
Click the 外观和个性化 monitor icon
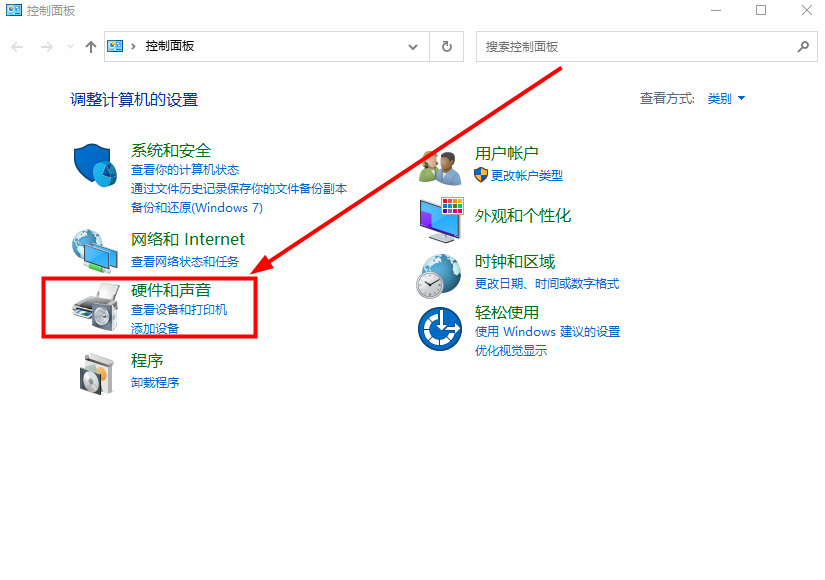(440, 220)
